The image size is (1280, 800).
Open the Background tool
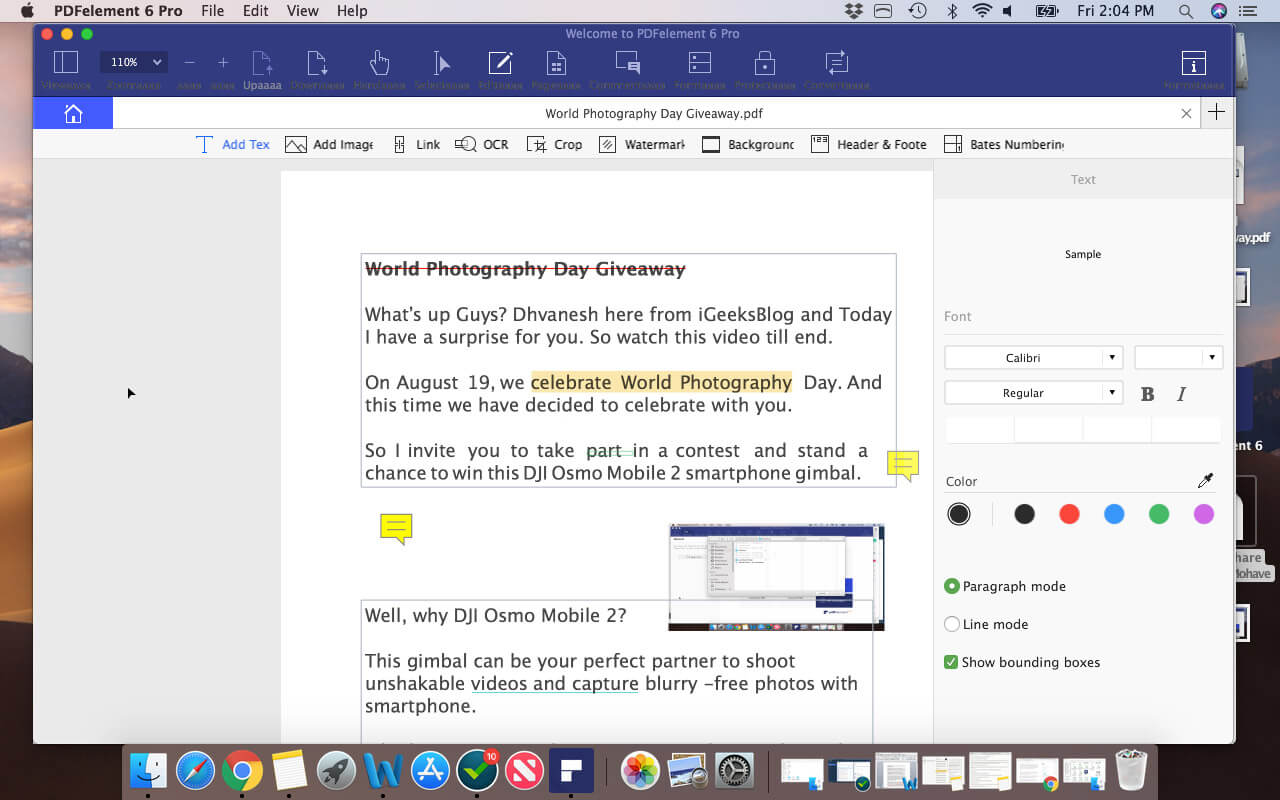click(748, 144)
